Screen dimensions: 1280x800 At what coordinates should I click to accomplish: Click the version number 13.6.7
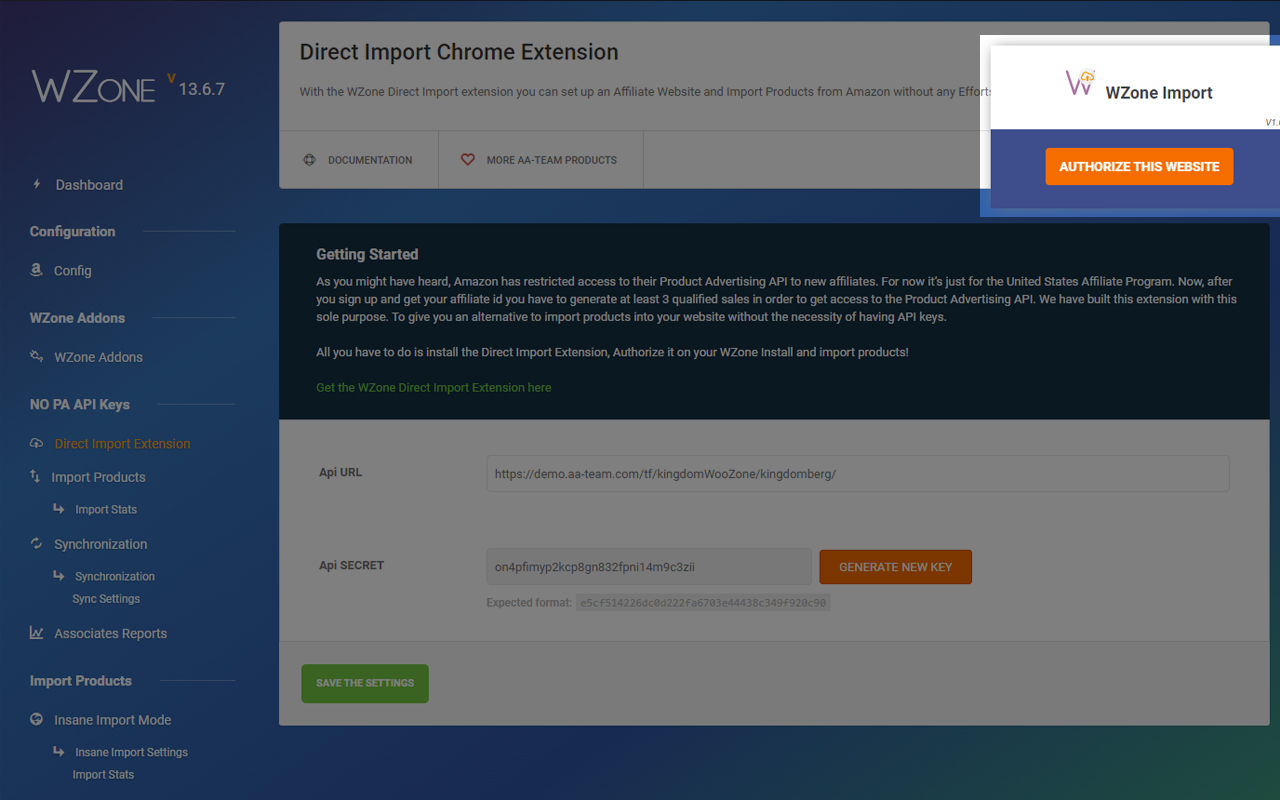tap(201, 89)
